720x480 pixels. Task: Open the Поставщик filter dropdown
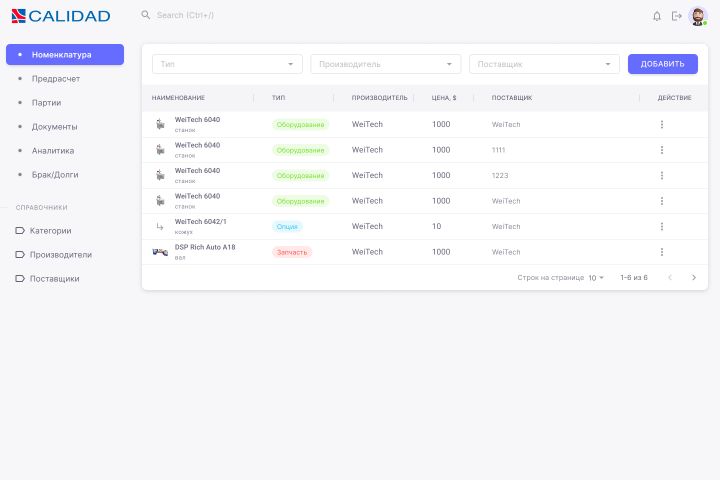tap(544, 64)
